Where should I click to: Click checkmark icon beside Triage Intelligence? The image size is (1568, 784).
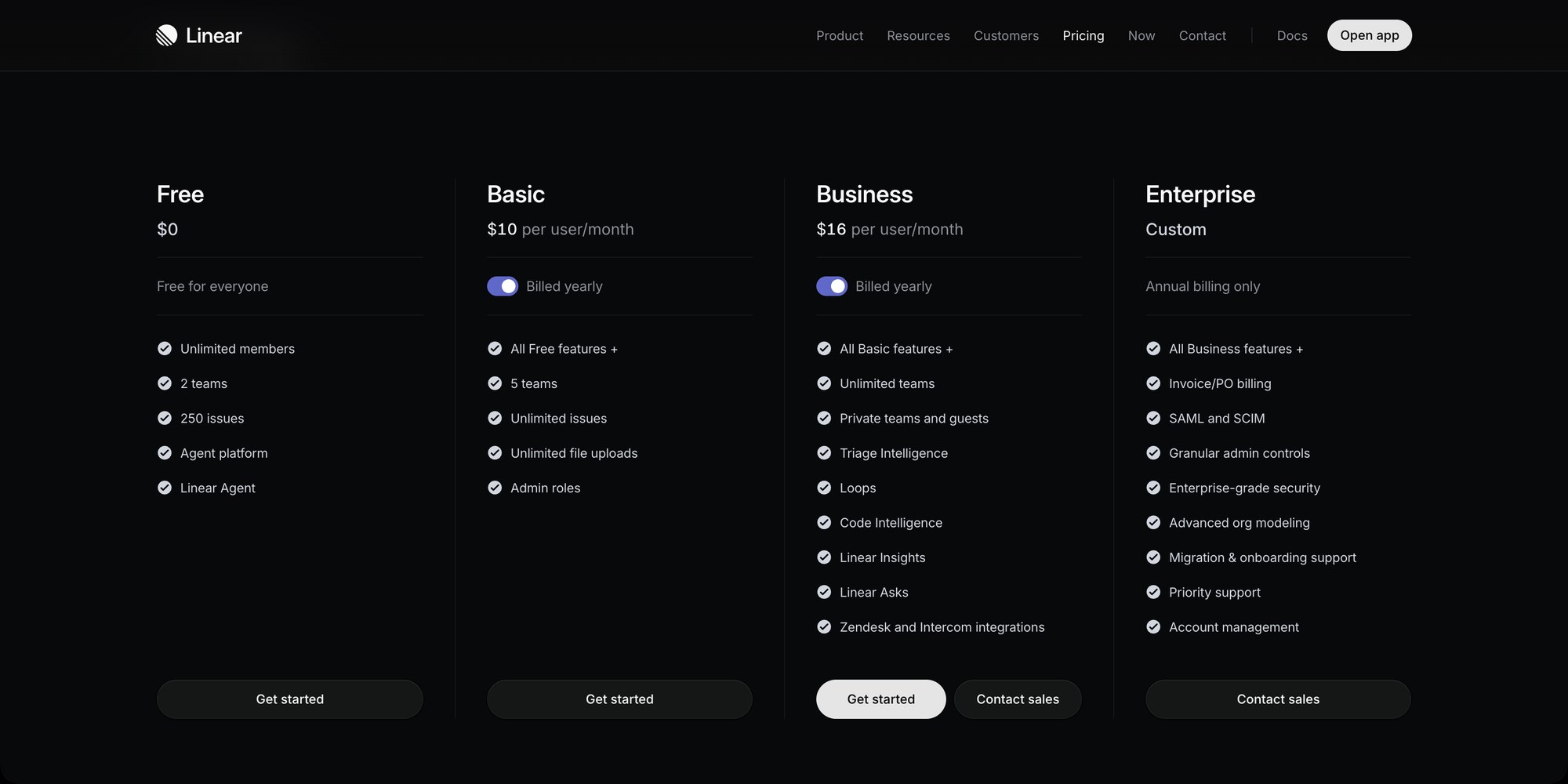tap(824, 452)
